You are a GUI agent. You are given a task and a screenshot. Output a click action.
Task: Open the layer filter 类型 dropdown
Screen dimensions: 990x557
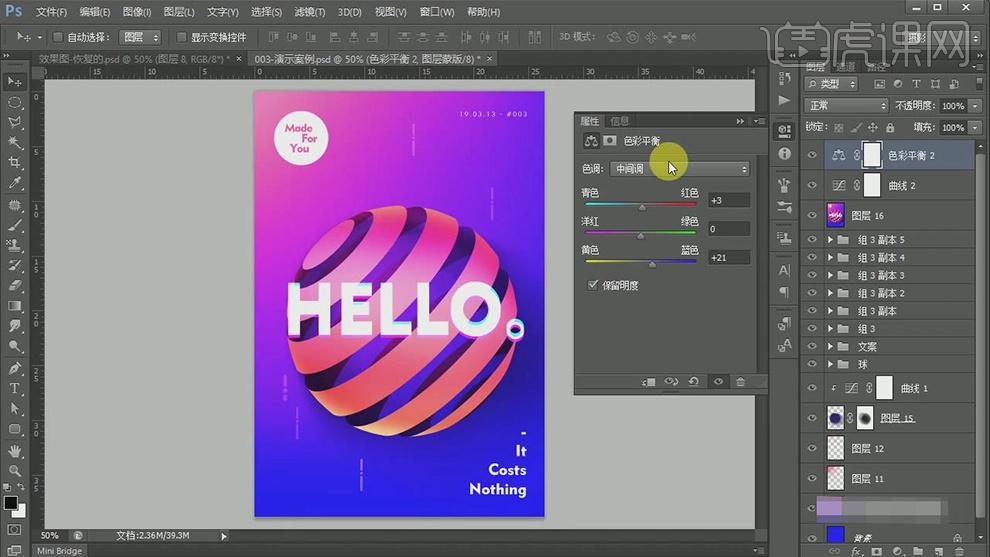point(832,83)
